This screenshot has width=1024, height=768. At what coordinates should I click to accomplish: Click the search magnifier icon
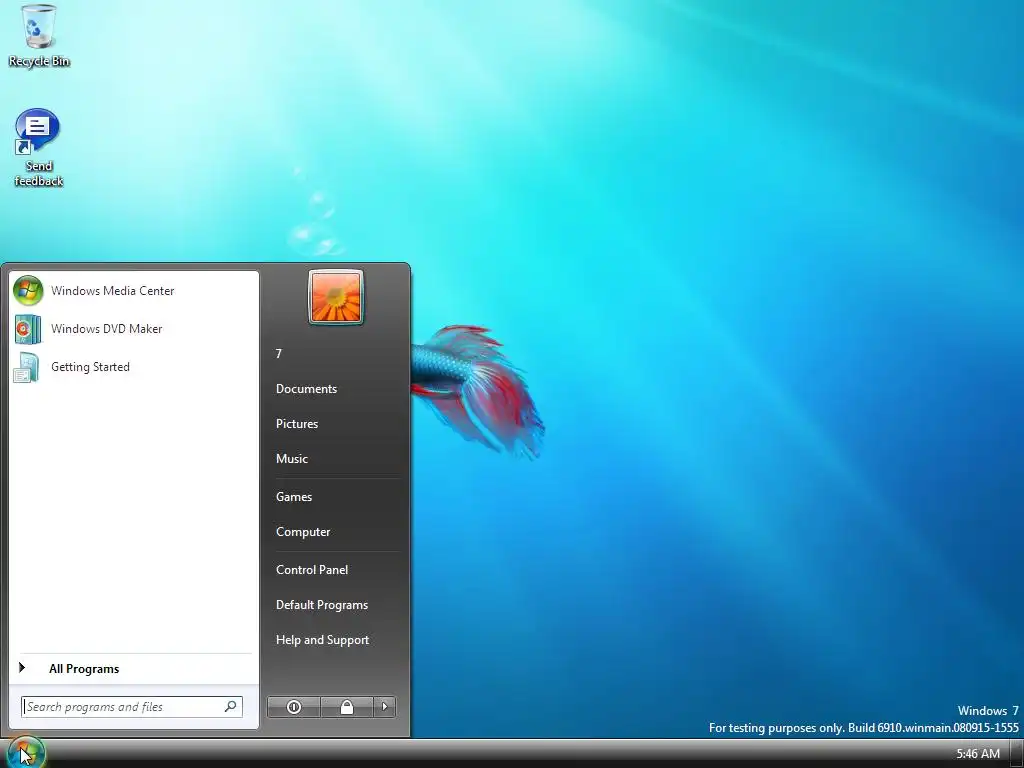[231, 707]
